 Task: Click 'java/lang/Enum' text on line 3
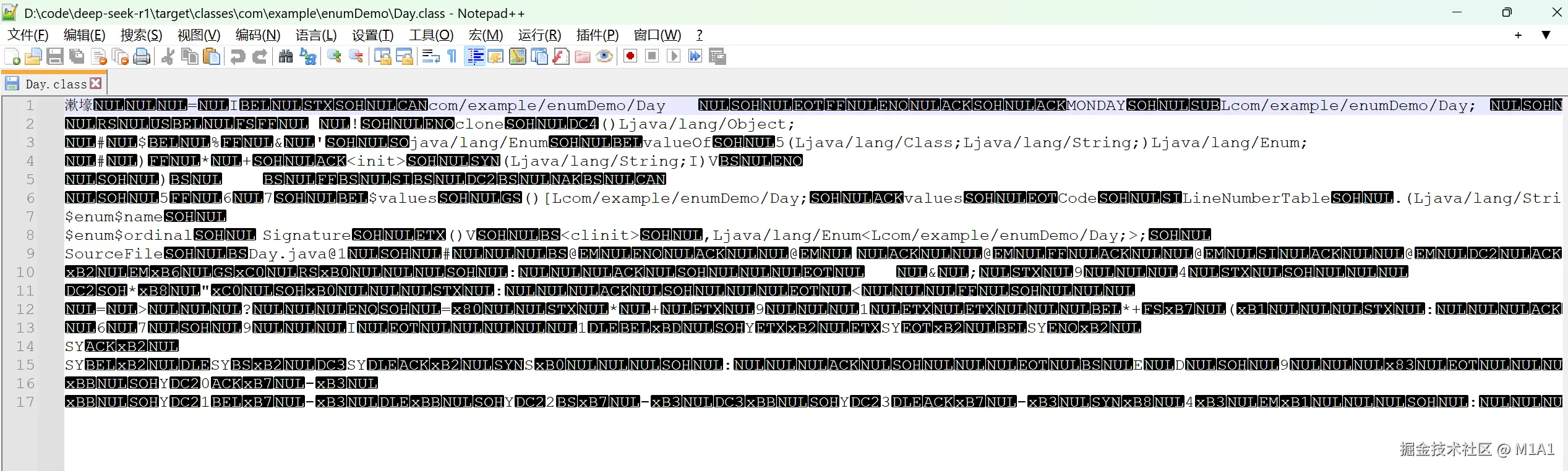pos(479,143)
